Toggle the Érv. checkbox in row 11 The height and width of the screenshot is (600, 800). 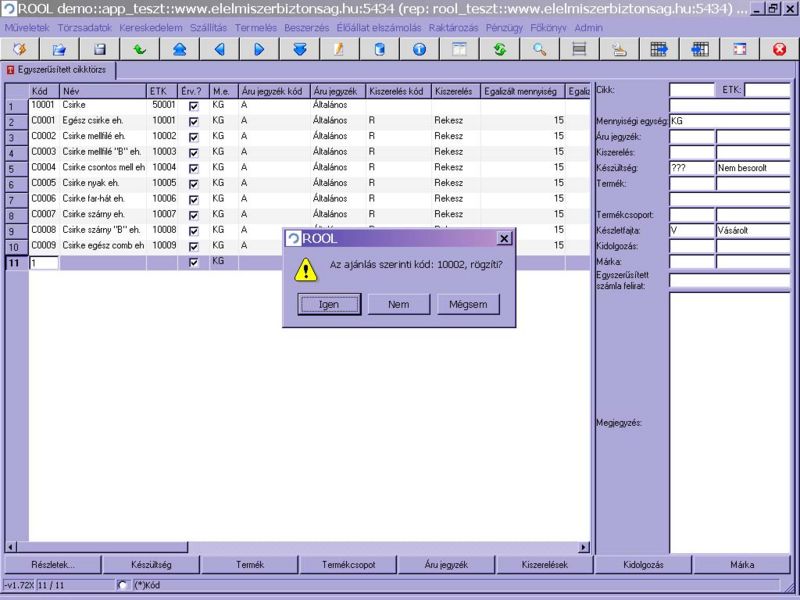[194, 262]
